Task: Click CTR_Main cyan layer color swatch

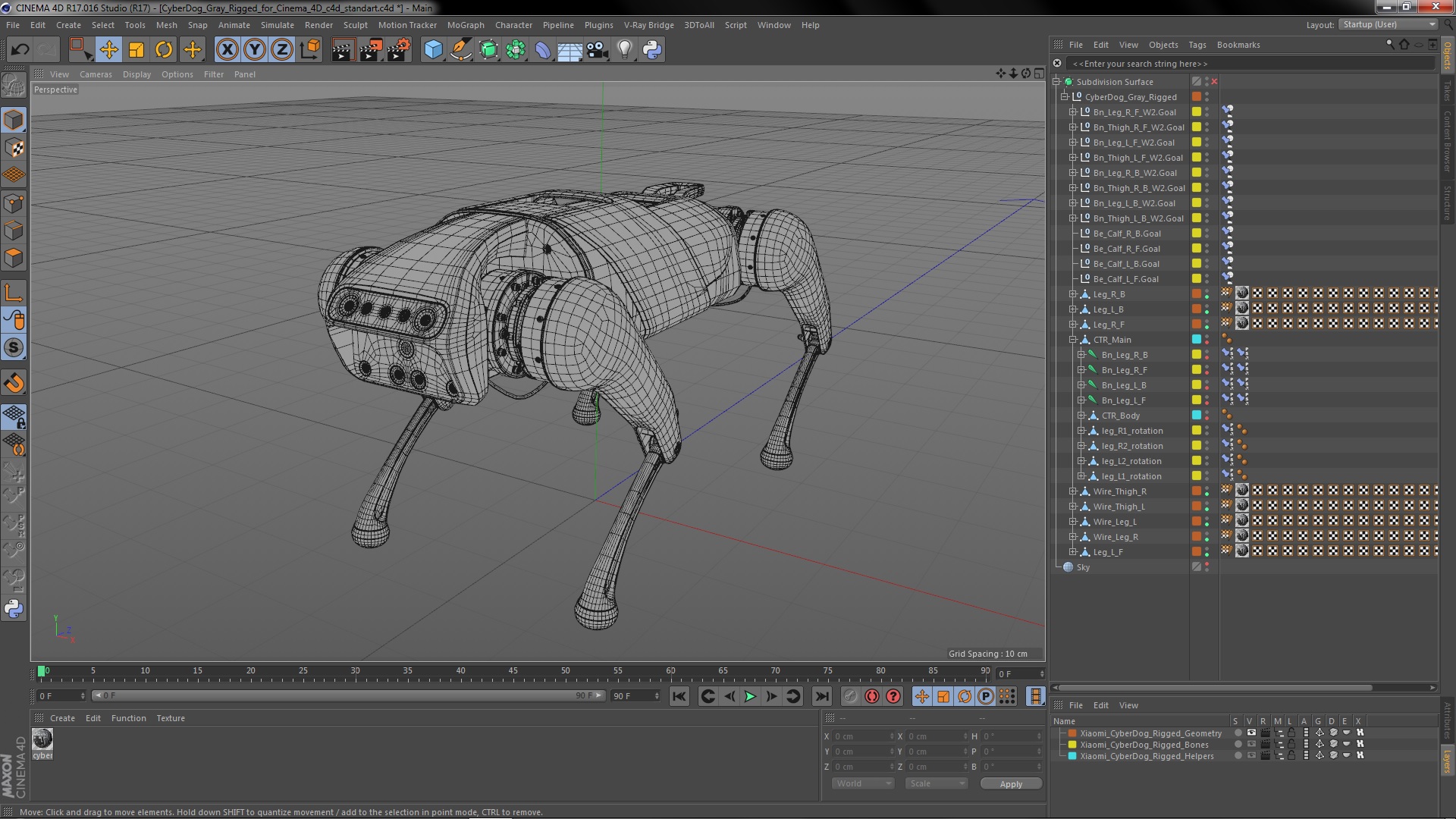Action: click(1197, 340)
